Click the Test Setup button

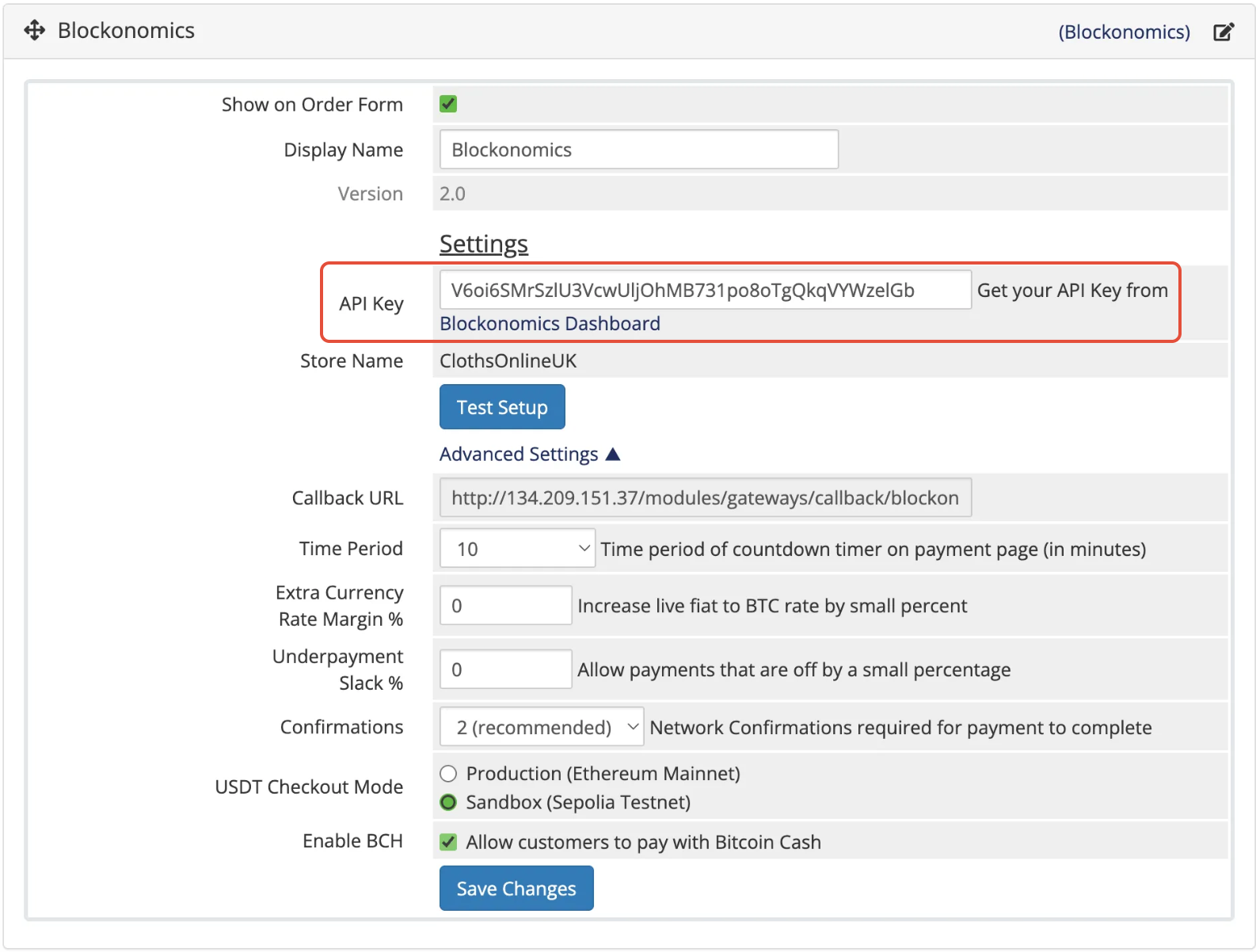(x=502, y=407)
